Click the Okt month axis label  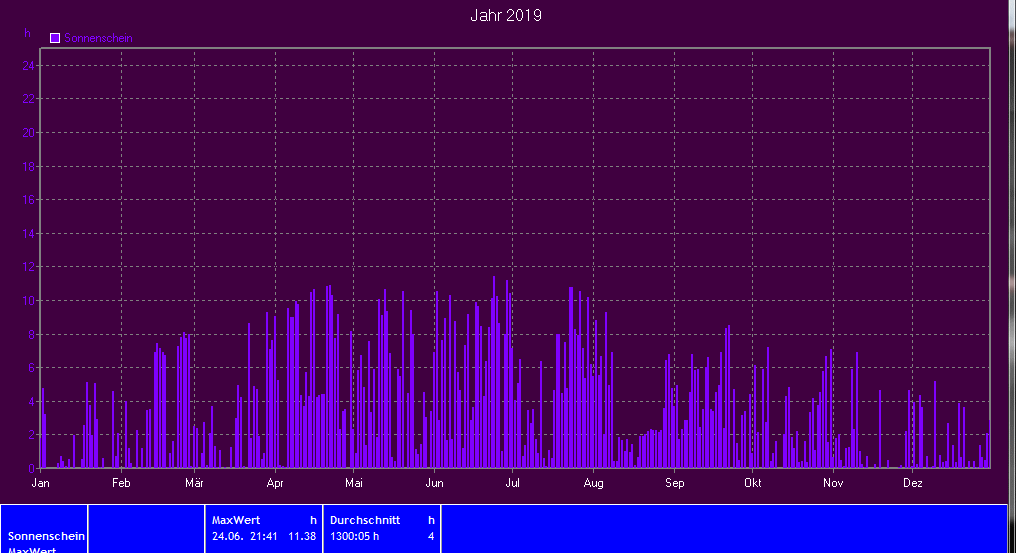(752, 484)
